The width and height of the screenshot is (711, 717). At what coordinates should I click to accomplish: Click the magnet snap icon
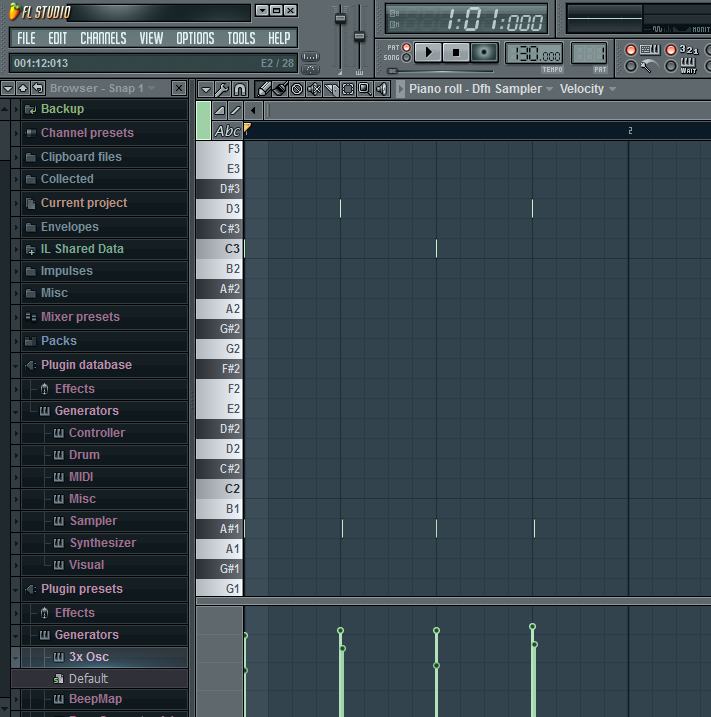(x=240, y=89)
